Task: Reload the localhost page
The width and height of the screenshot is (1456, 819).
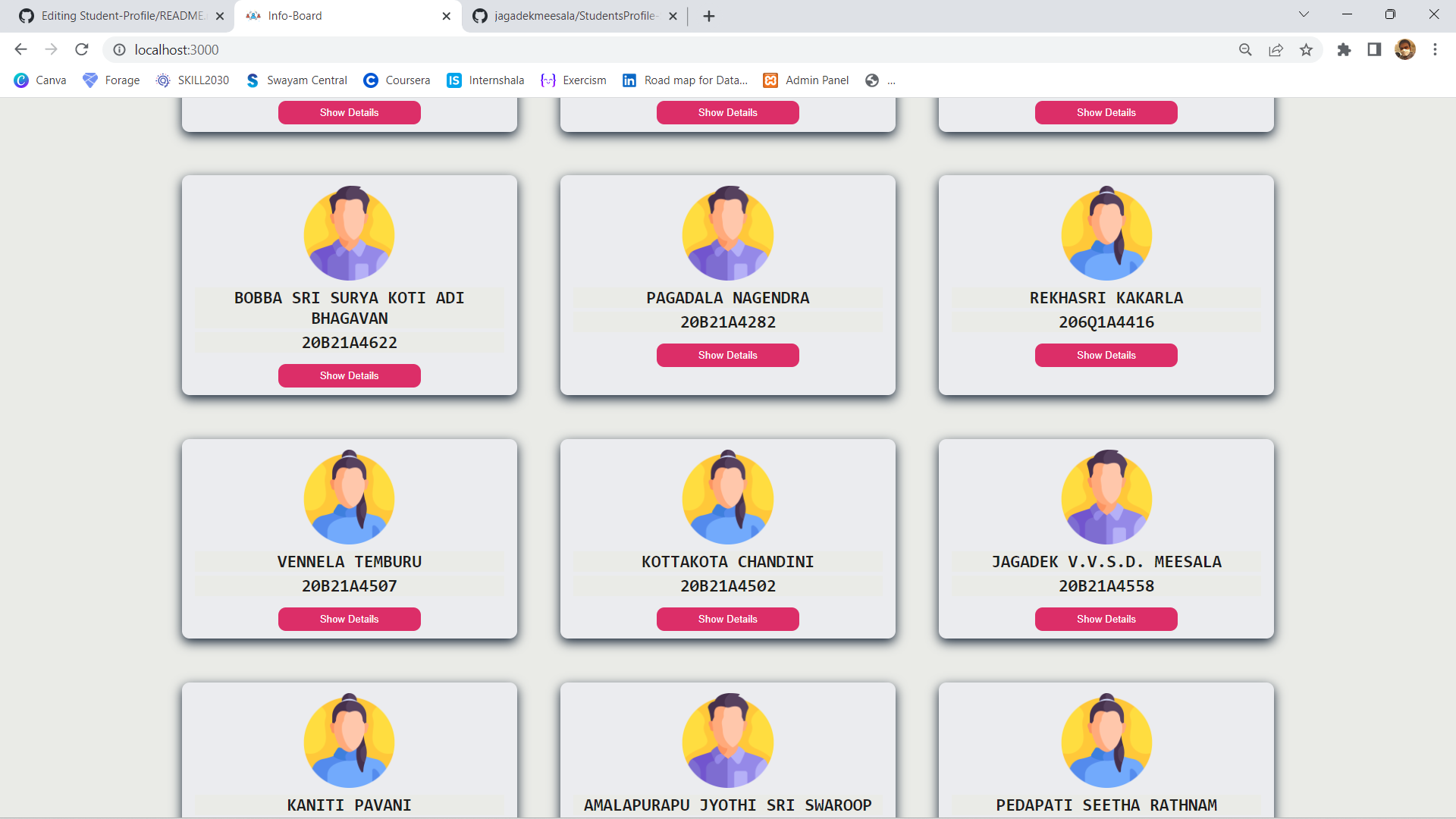Action: click(81, 49)
